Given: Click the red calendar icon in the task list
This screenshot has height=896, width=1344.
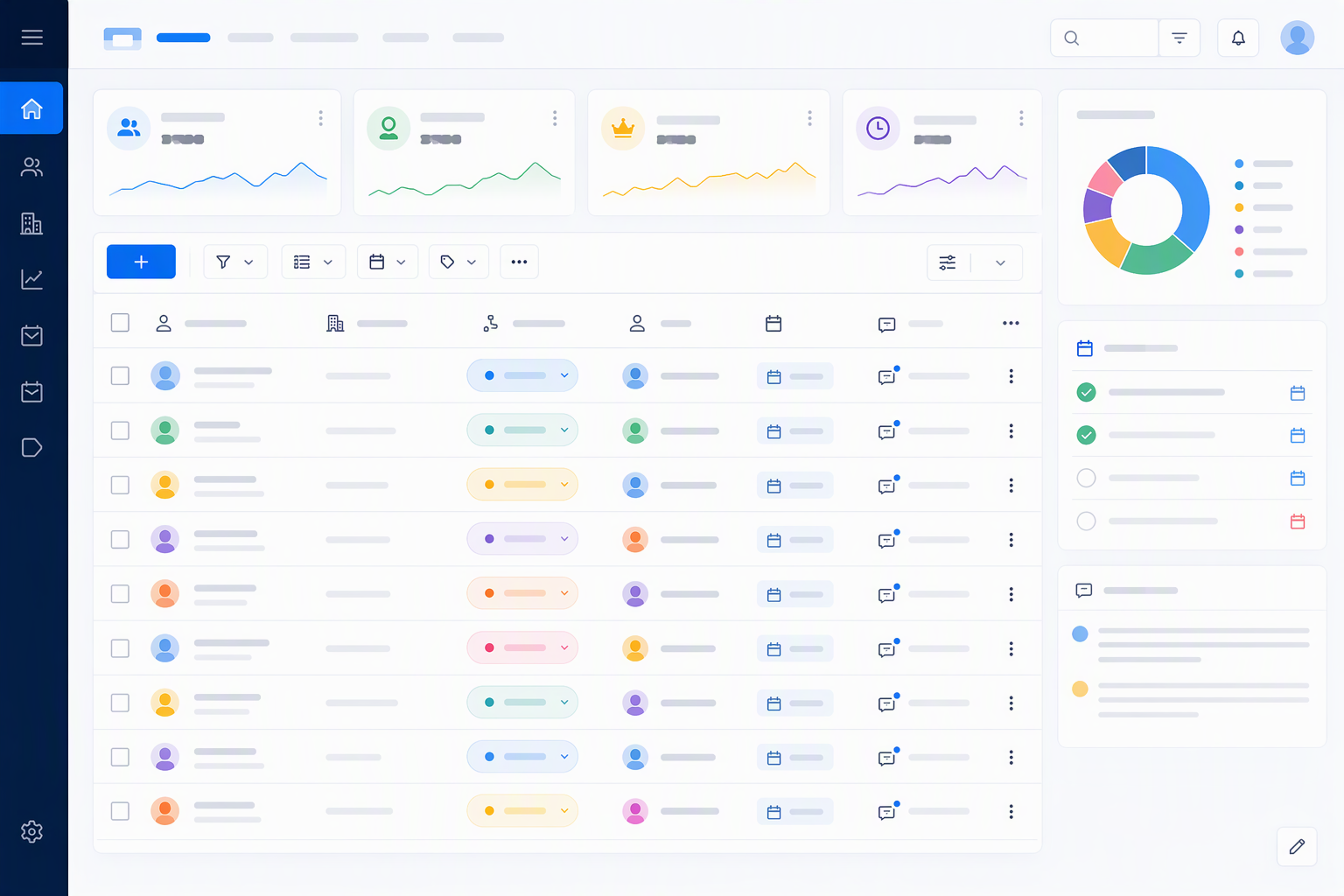Looking at the screenshot, I should coord(1298,521).
